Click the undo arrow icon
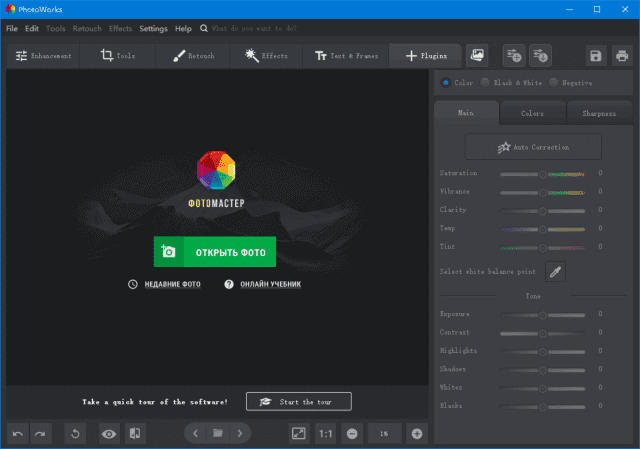Screen dimensions: 640x449 coord(18,433)
